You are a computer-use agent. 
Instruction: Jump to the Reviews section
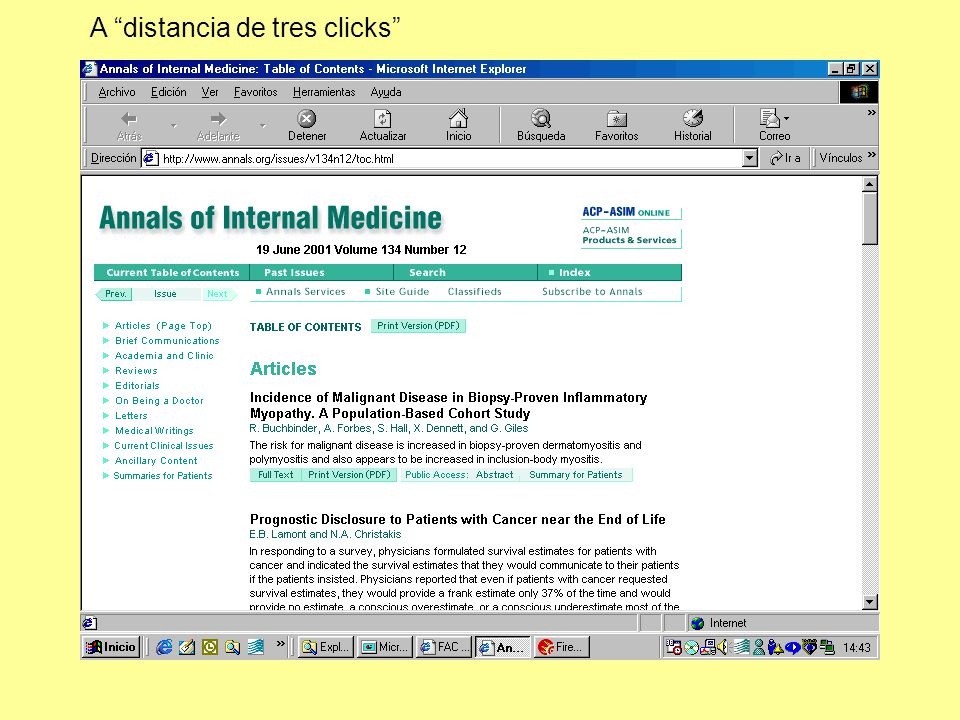click(137, 370)
